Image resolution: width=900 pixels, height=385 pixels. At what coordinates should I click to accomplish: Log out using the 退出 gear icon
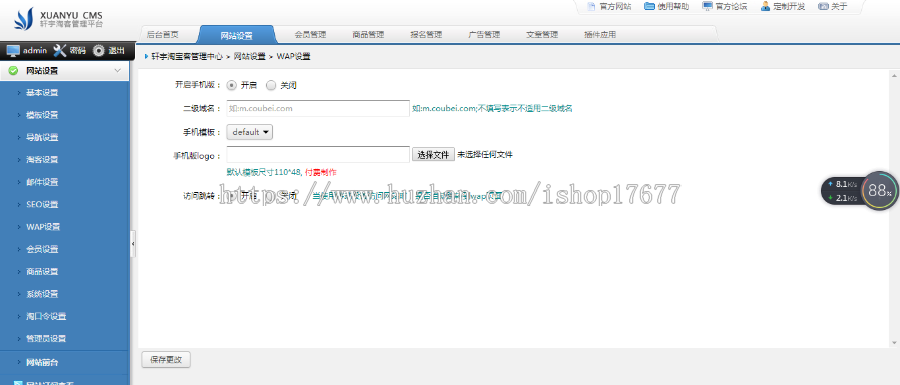click(99, 50)
